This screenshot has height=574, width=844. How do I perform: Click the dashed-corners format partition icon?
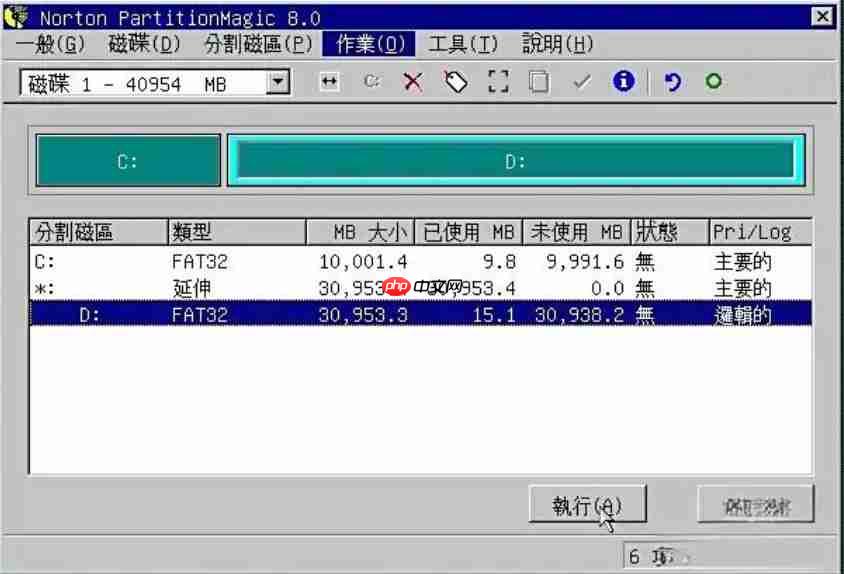pos(498,82)
